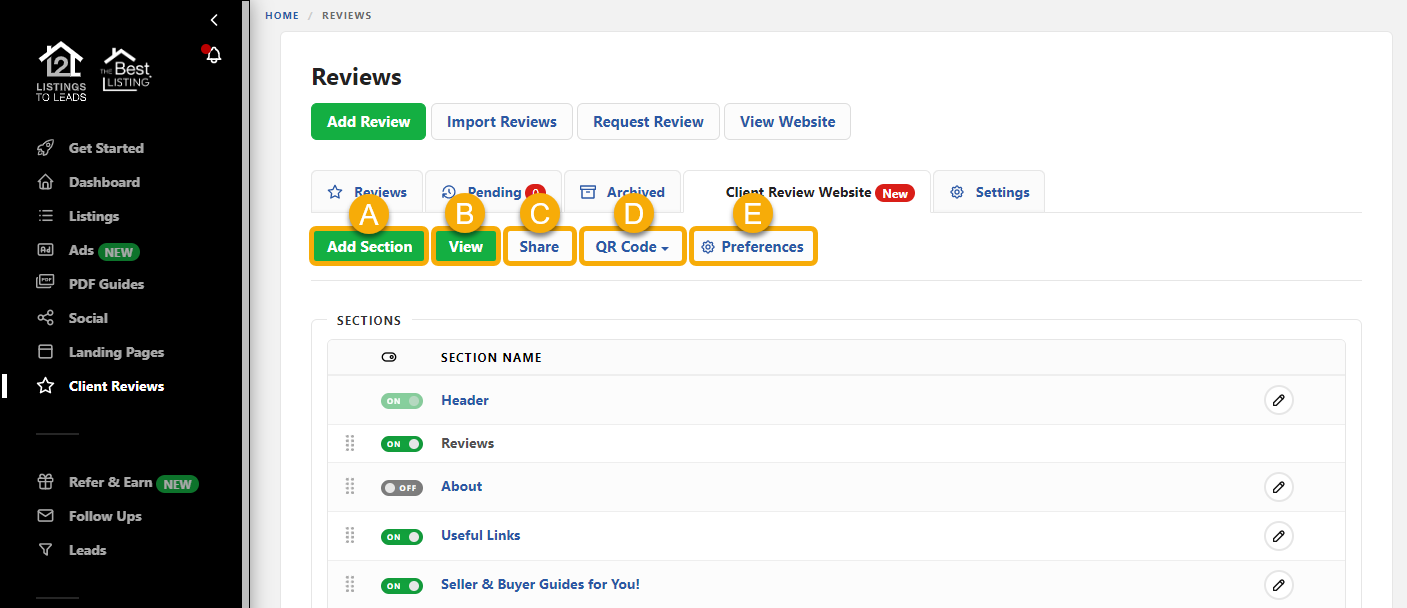
Task: Collapse the sidebar with the chevron
Action: (213, 19)
